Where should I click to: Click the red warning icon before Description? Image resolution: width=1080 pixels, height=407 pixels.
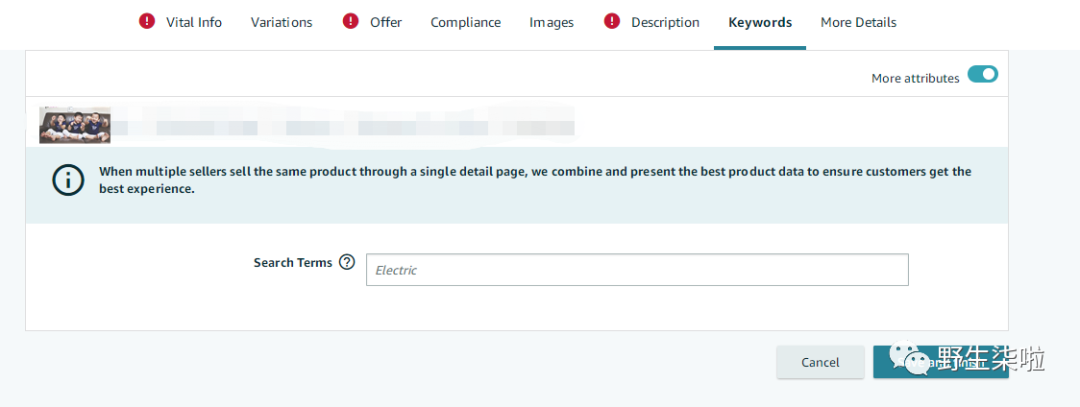[612, 21]
